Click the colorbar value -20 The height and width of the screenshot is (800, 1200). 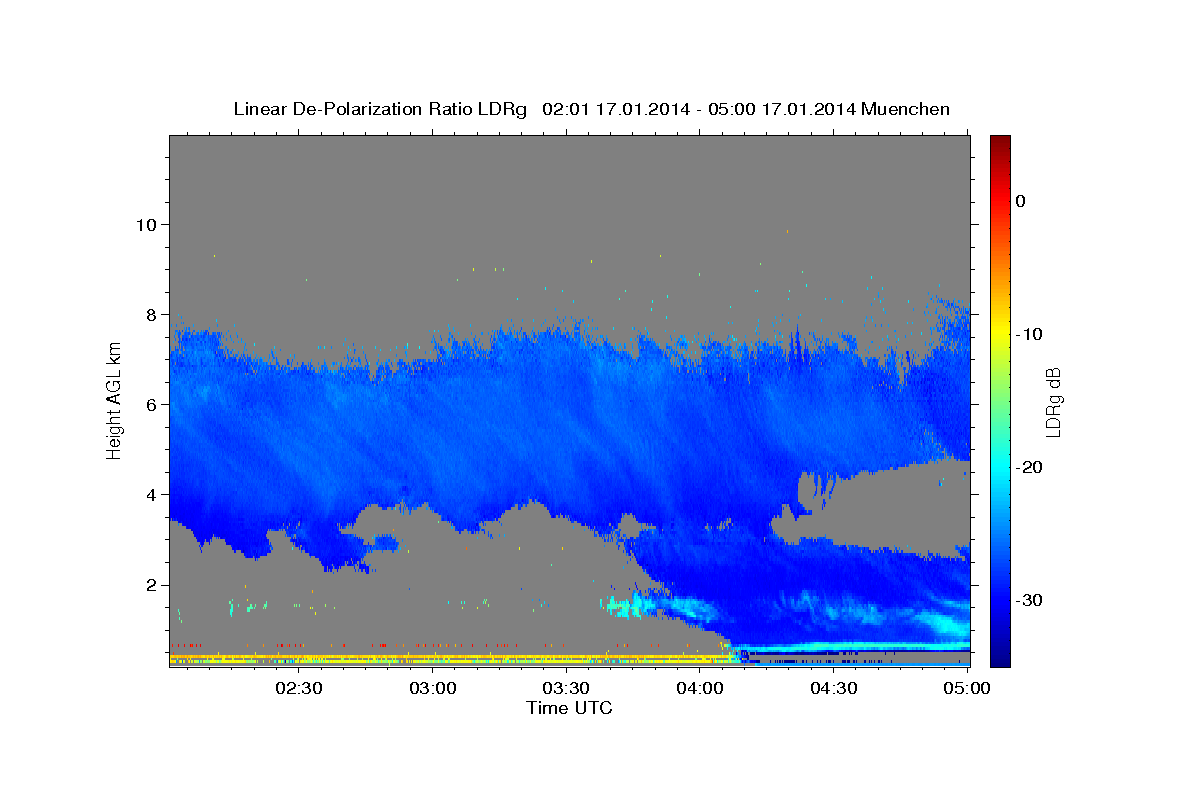tap(1029, 467)
